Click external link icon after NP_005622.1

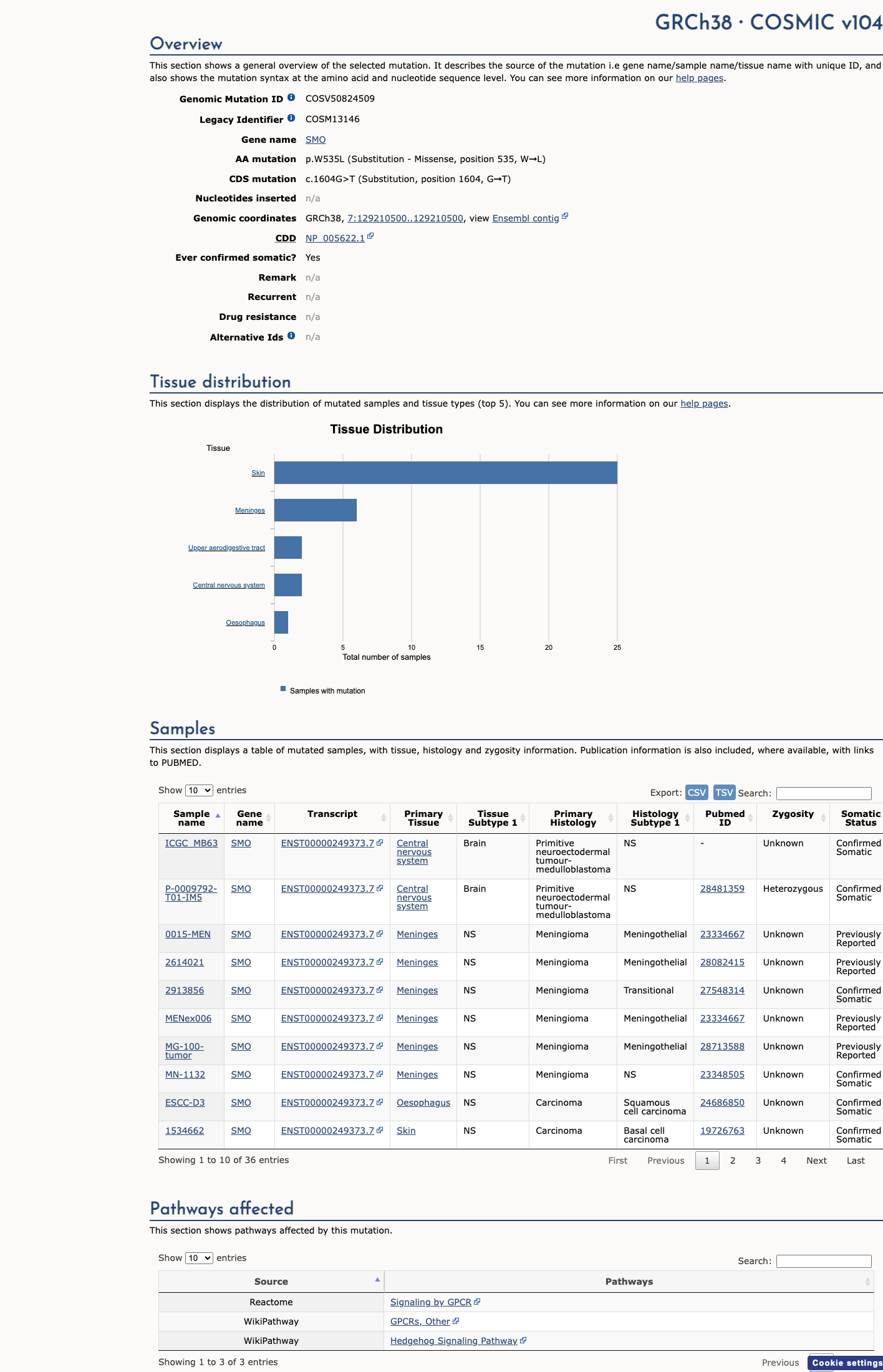370,236
